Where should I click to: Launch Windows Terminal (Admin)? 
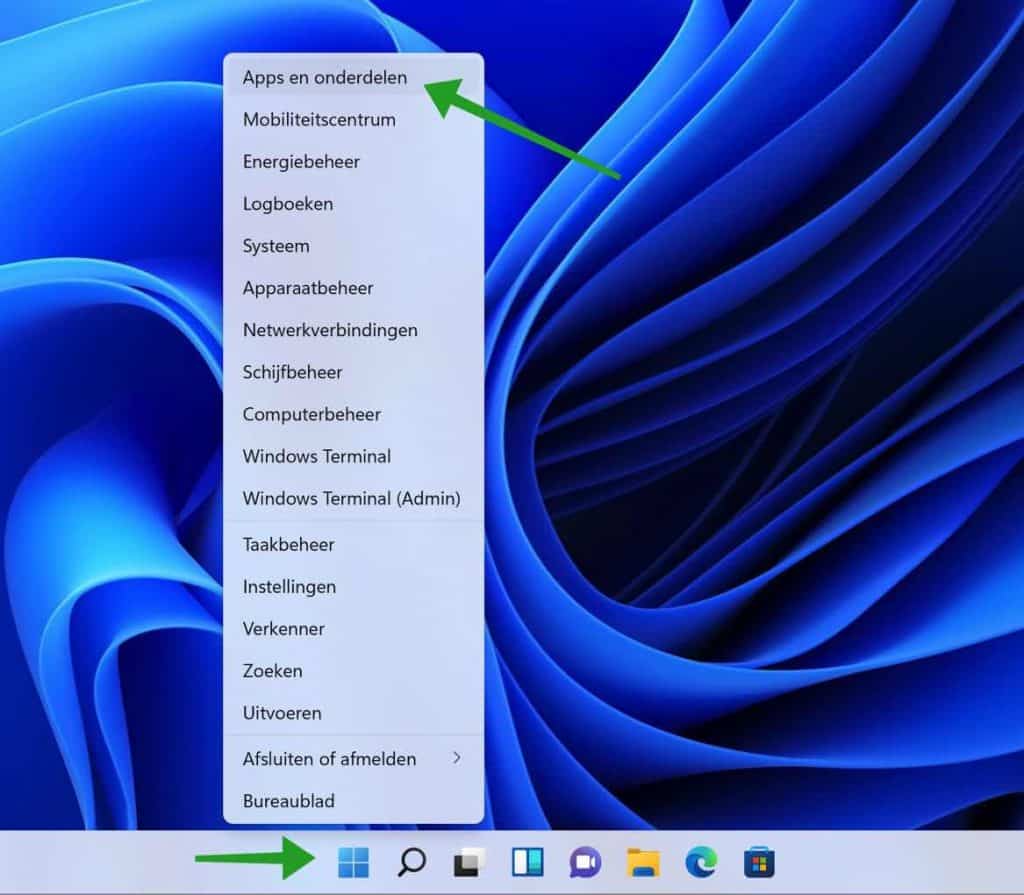[x=351, y=498]
